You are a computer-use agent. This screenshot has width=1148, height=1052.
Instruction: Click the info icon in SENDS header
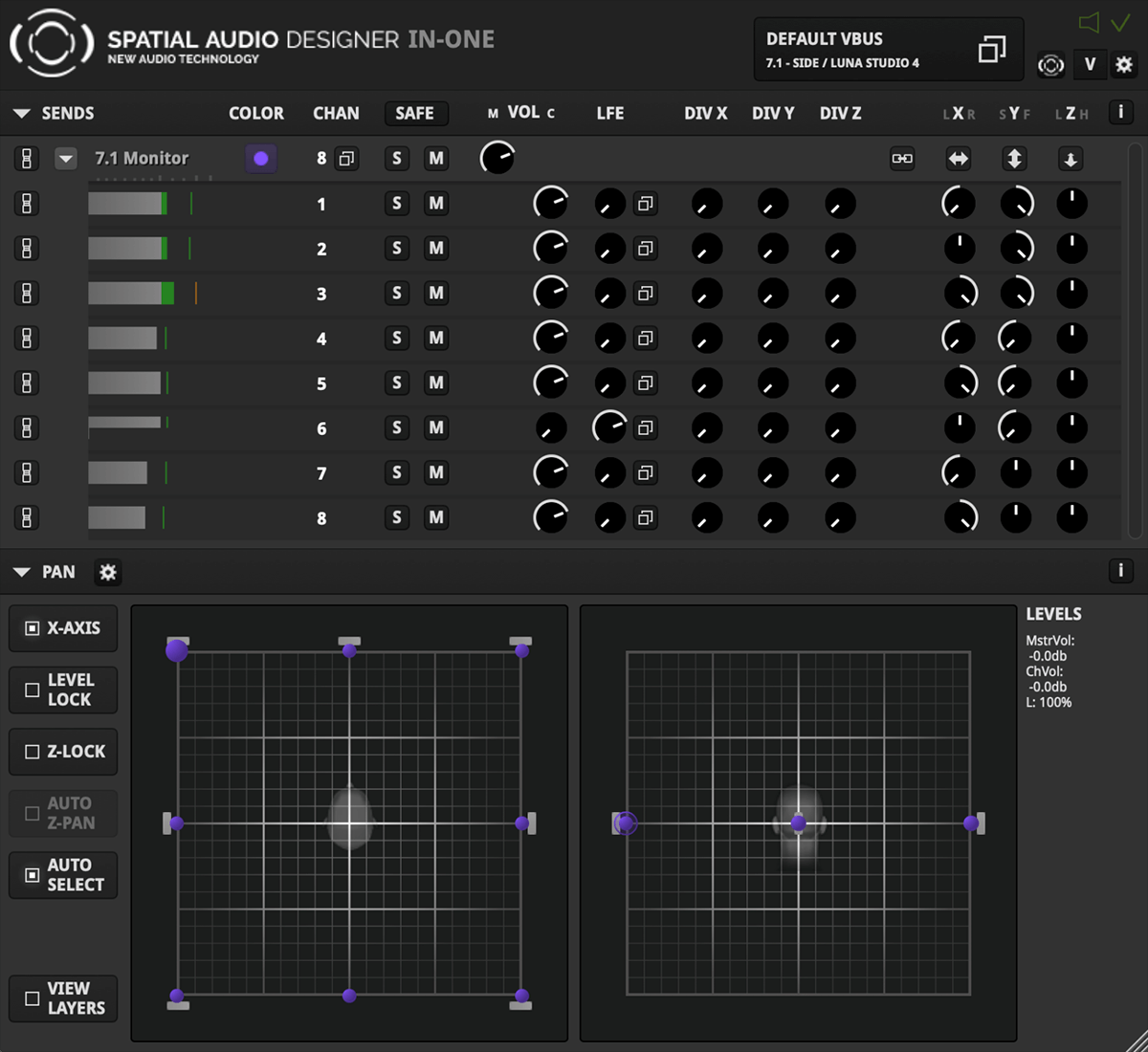(x=1120, y=112)
